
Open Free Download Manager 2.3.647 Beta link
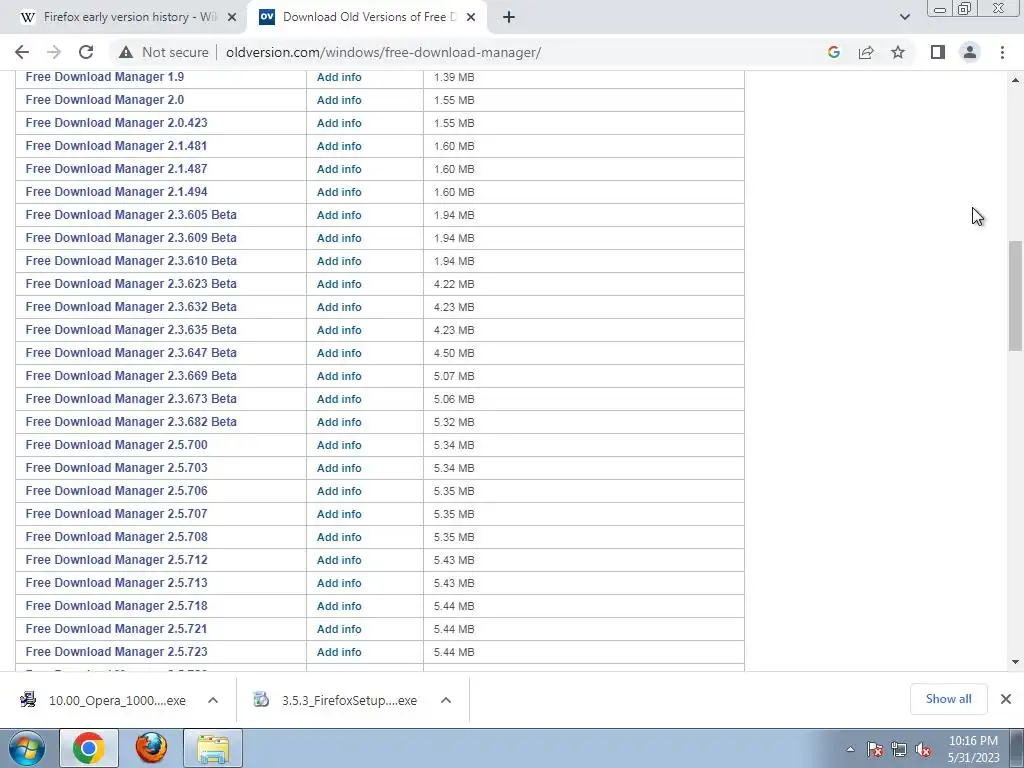pos(131,353)
